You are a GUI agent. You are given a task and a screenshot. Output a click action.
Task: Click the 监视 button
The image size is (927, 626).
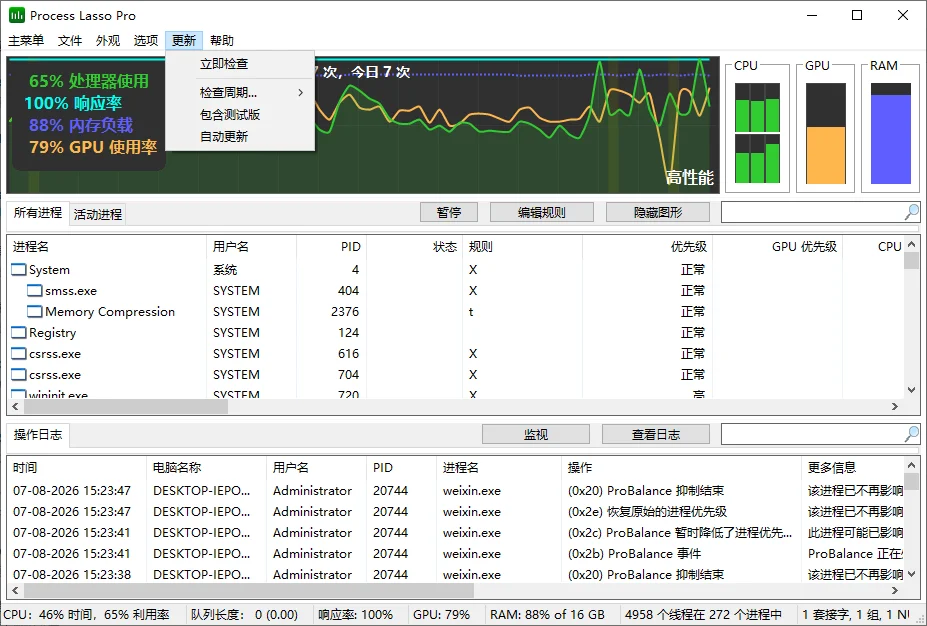click(x=536, y=434)
